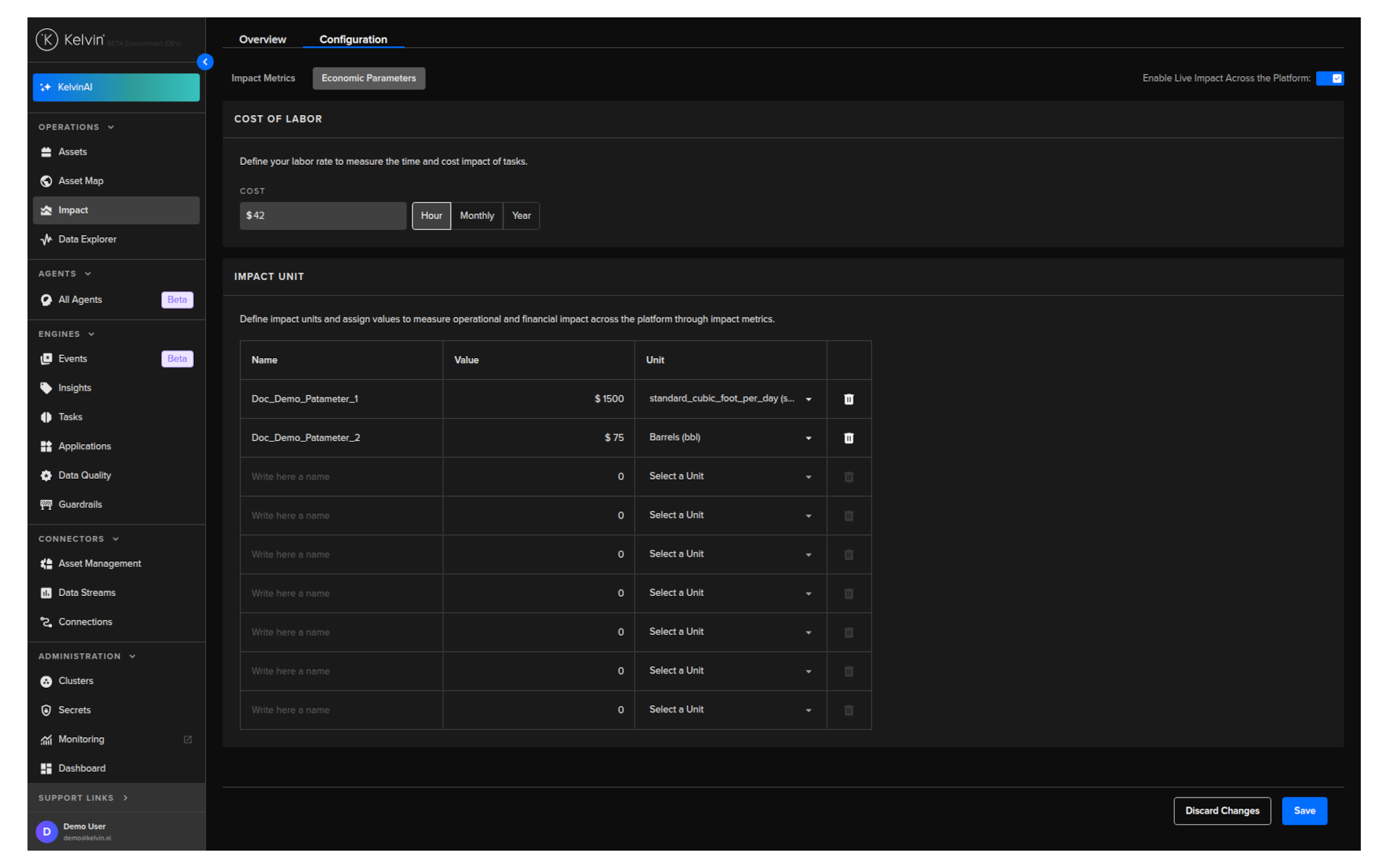The width and height of the screenshot is (1389, 868).
Task: Open Asset Management connector
Action: (116, 563)
